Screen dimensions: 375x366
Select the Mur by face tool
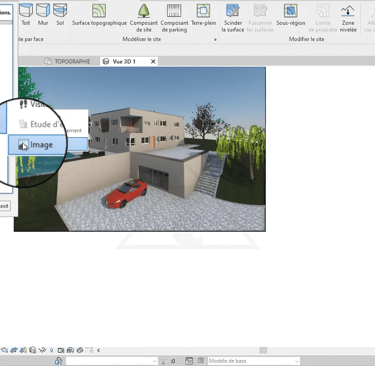coord(43,15)
